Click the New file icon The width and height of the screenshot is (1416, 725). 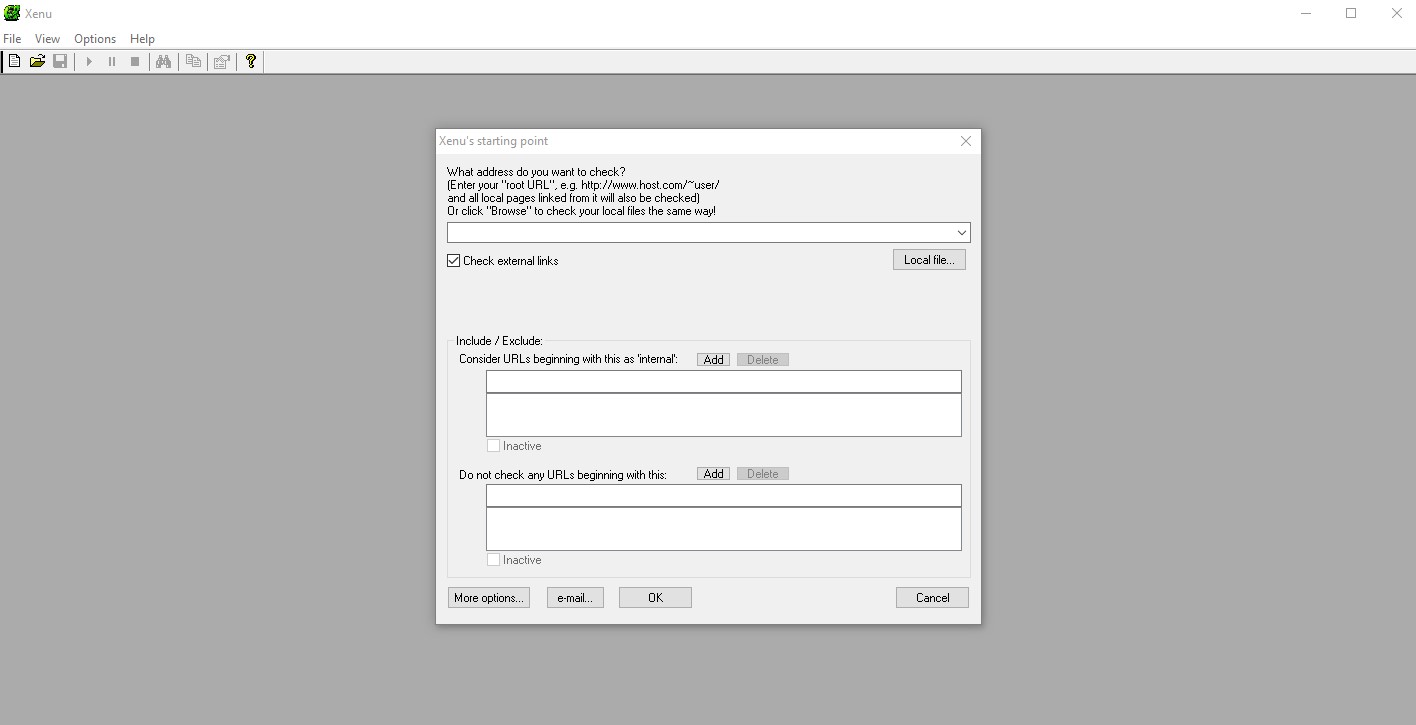tap(14, 60)
